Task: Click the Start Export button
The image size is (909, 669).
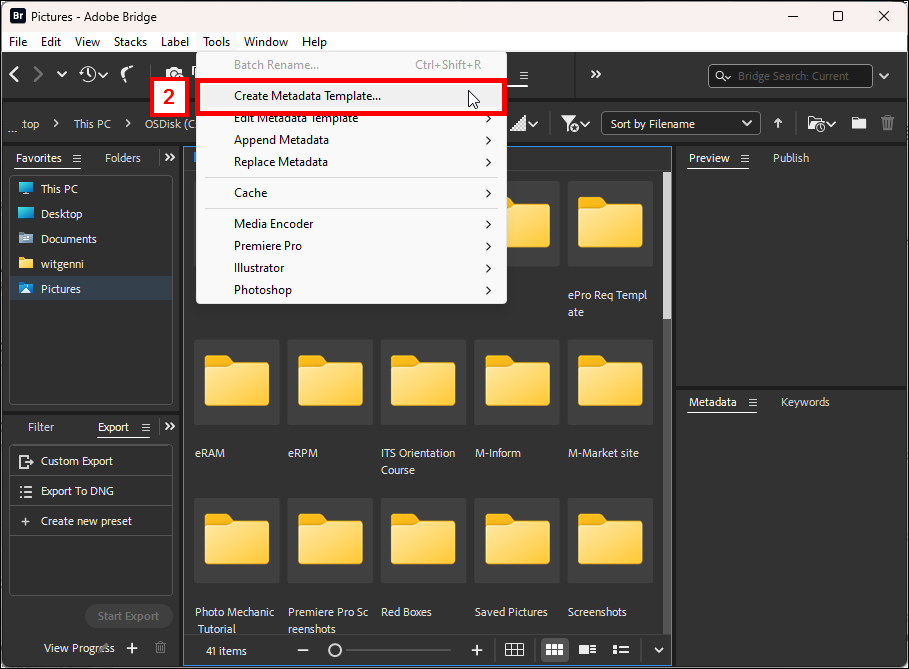Action: click(128, 616)
